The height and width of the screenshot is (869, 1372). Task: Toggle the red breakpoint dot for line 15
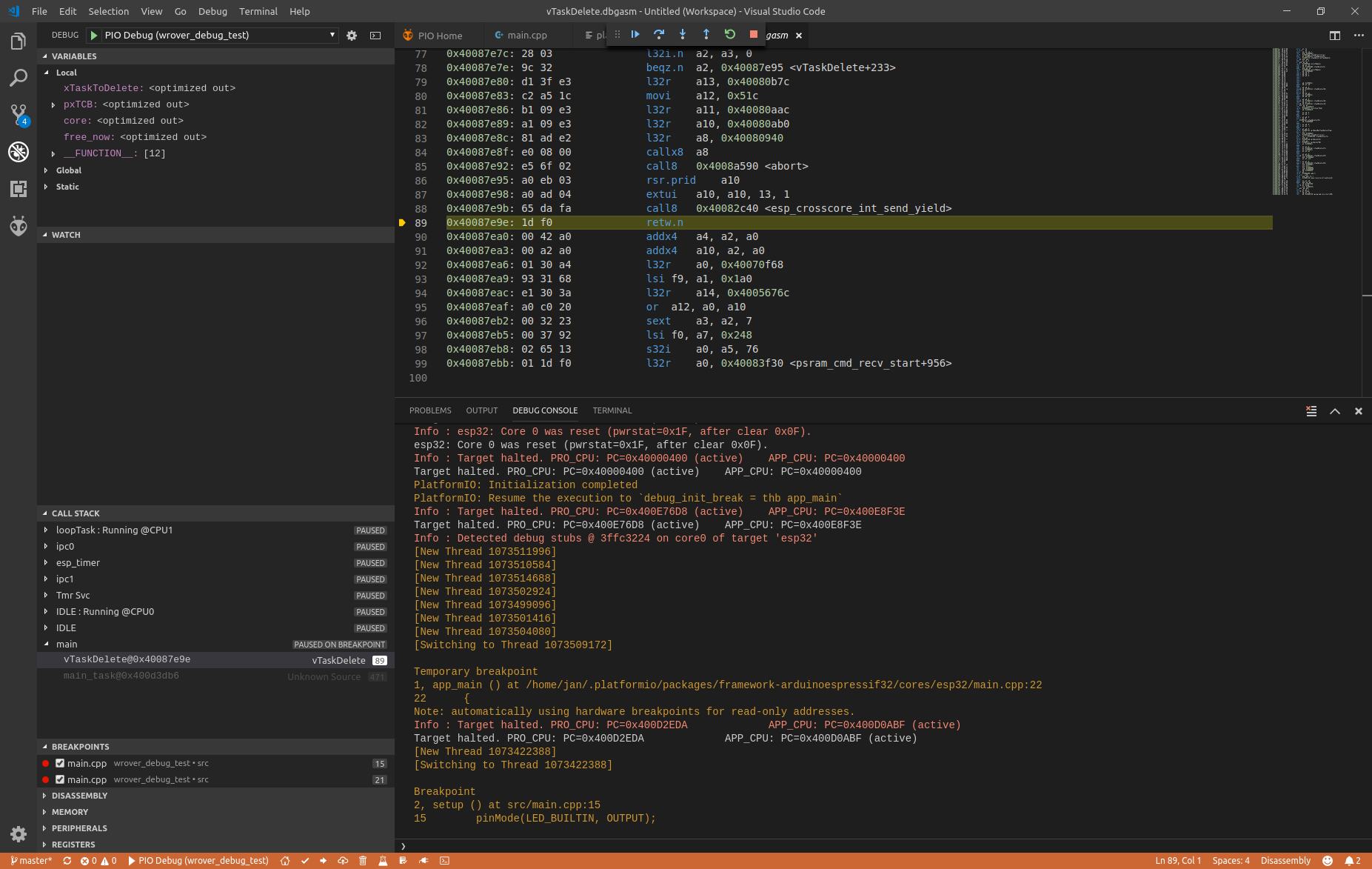click(46, 762)
